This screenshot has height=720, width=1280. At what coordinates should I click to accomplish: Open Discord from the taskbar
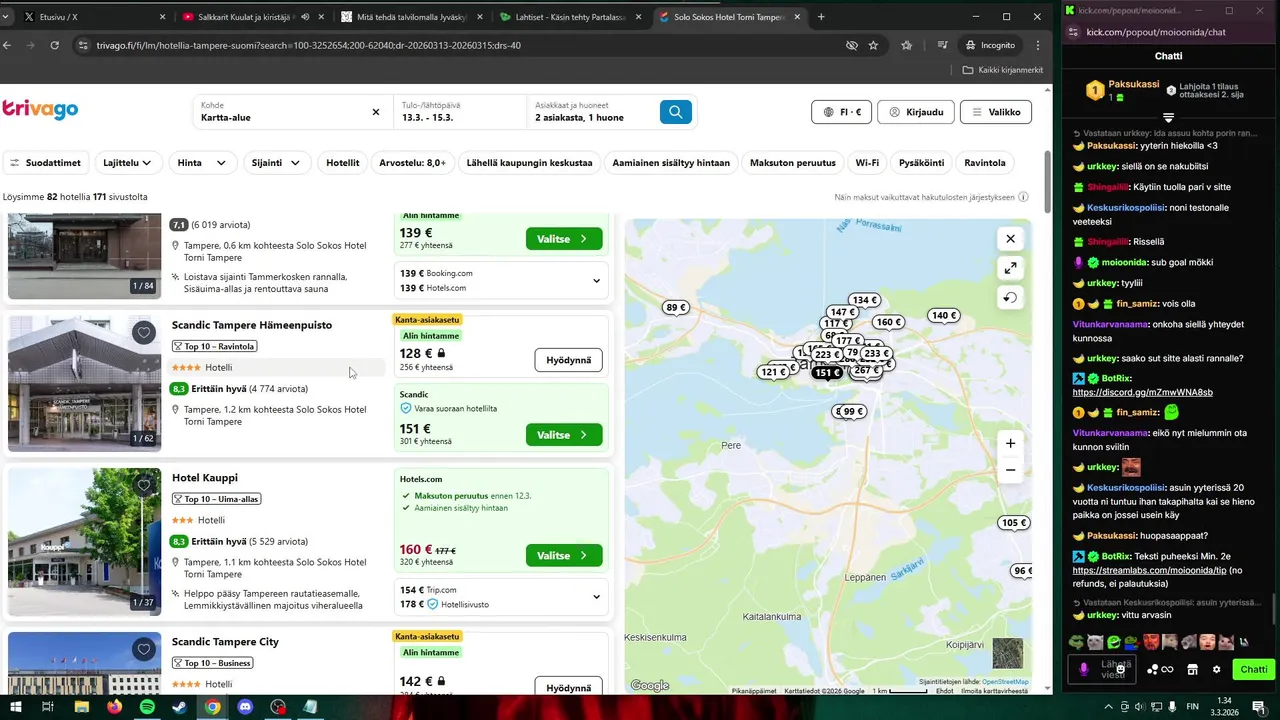point(245,707)
